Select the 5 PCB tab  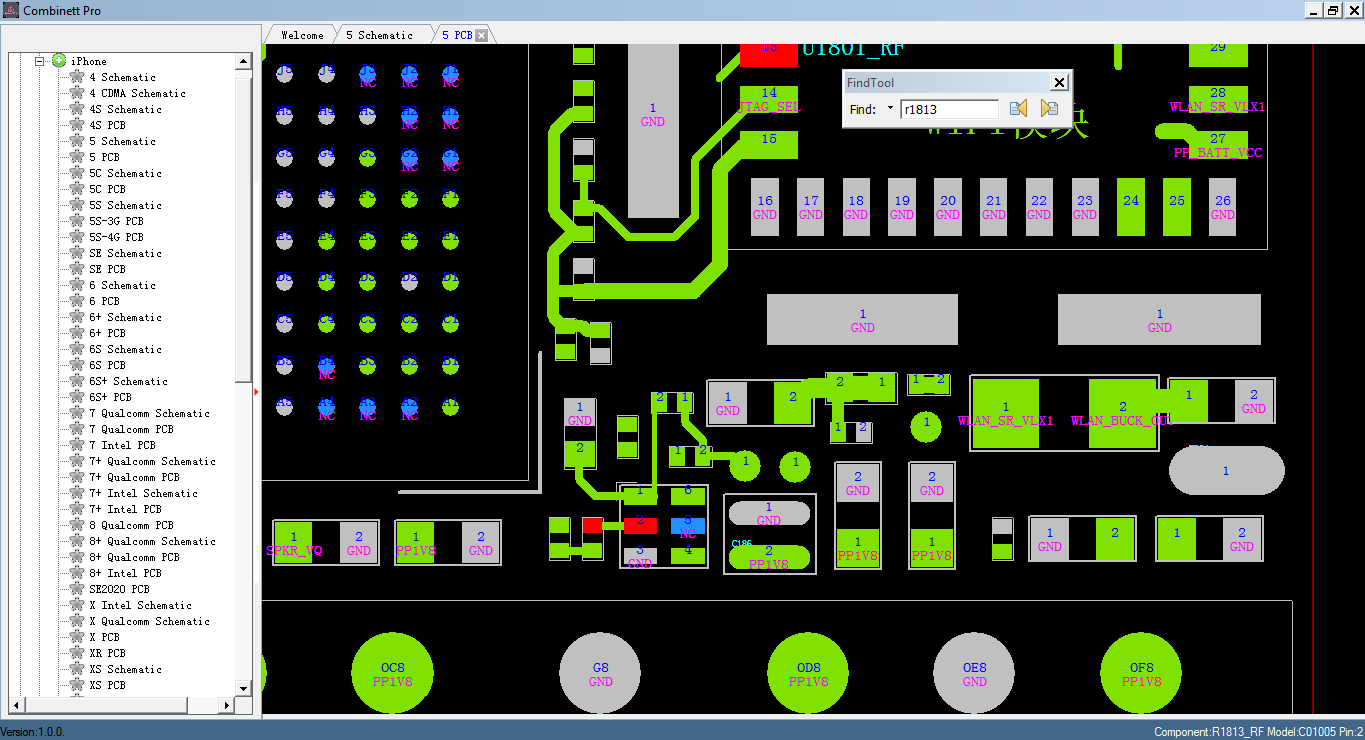click(x=457, y=35)
